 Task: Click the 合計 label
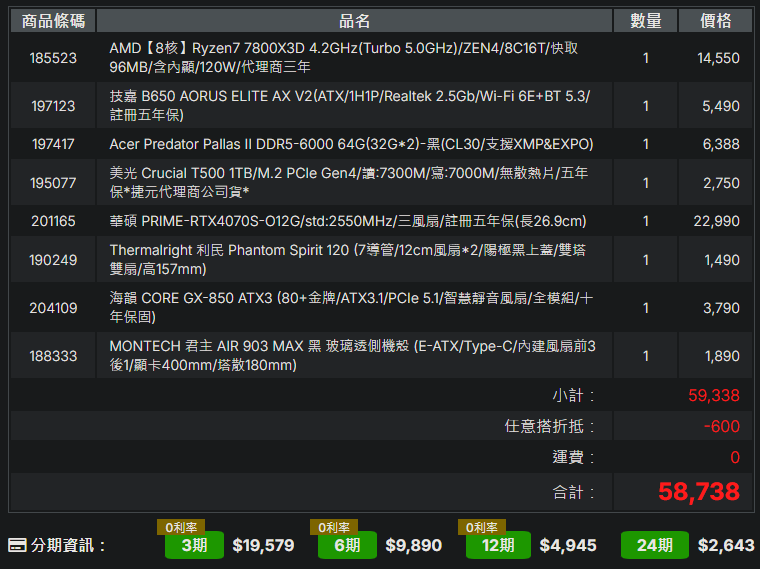(573, 492)
